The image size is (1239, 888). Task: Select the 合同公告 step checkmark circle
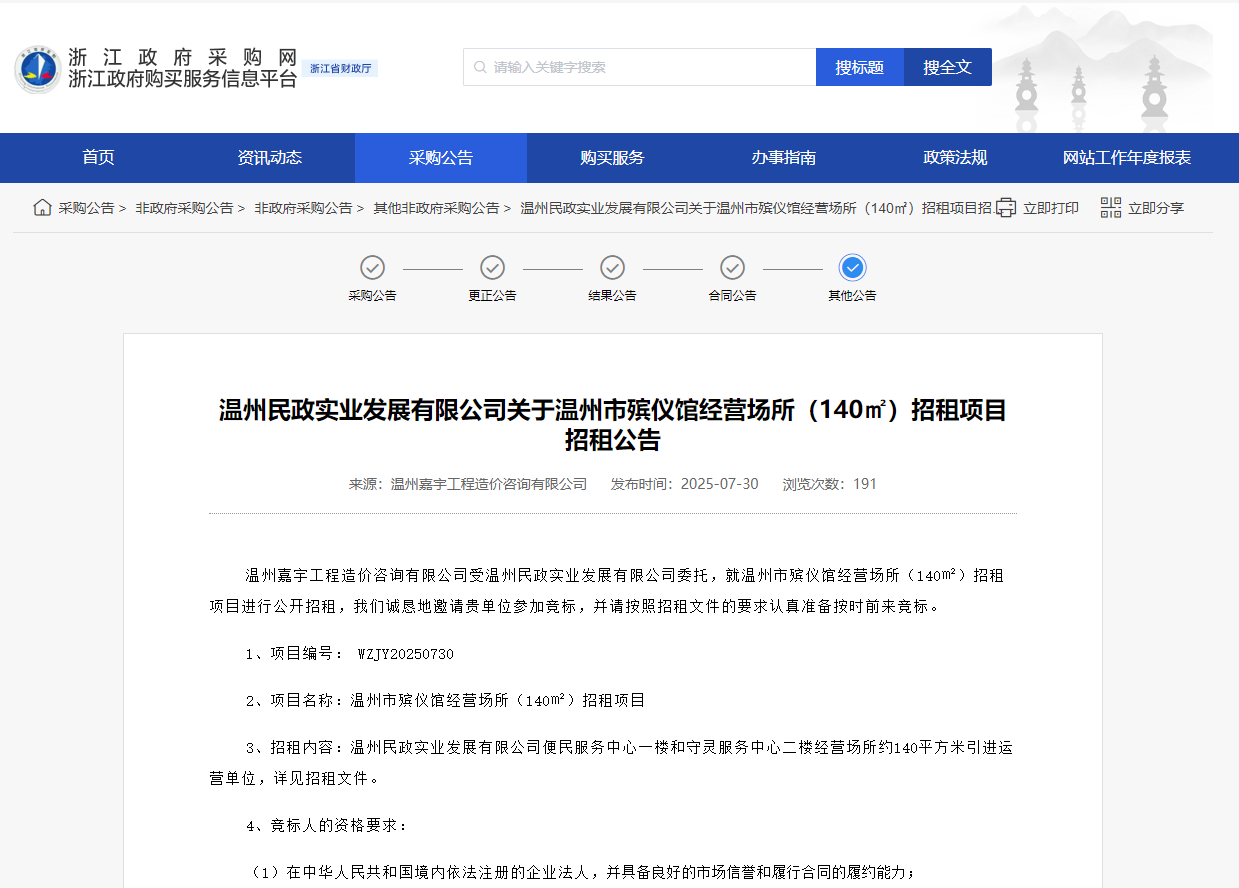(732, 267)
